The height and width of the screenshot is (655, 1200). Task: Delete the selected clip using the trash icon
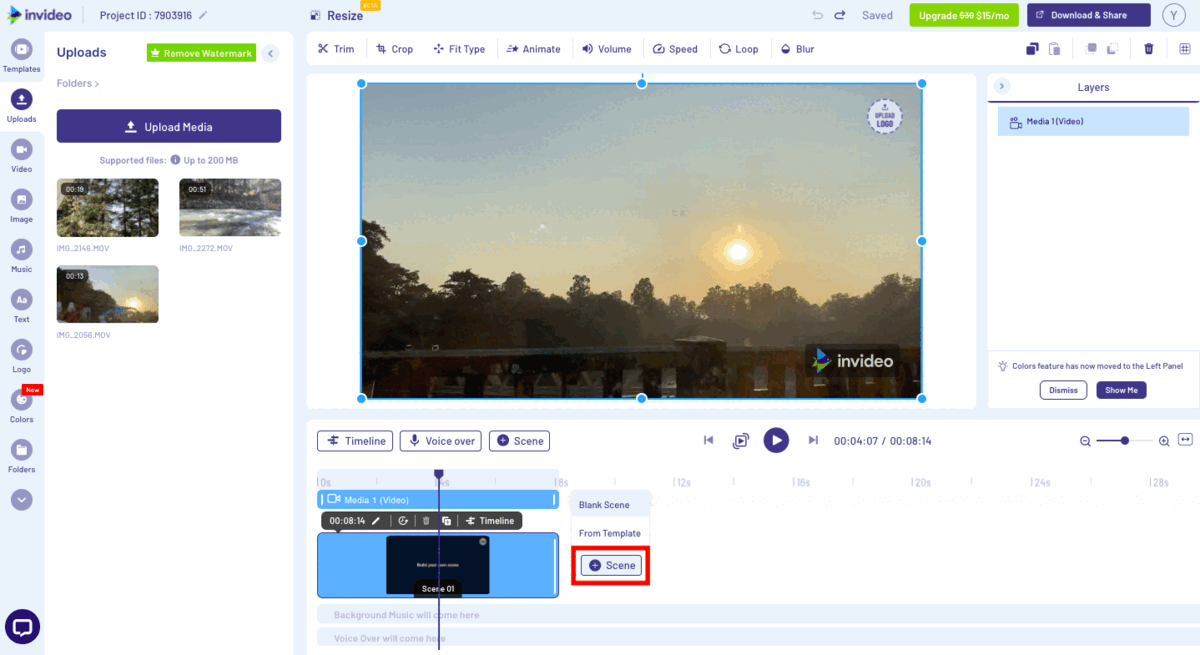[x=1148, y=48]
